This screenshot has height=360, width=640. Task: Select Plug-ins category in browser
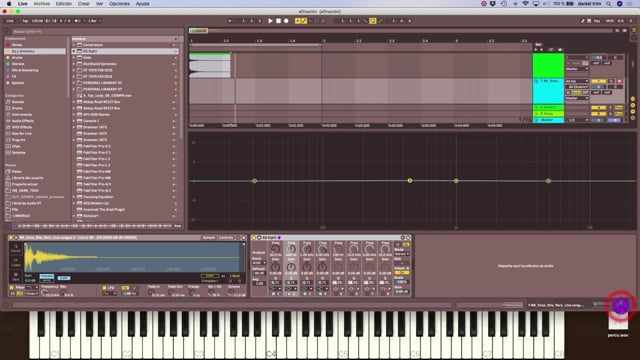coord(18,140)
